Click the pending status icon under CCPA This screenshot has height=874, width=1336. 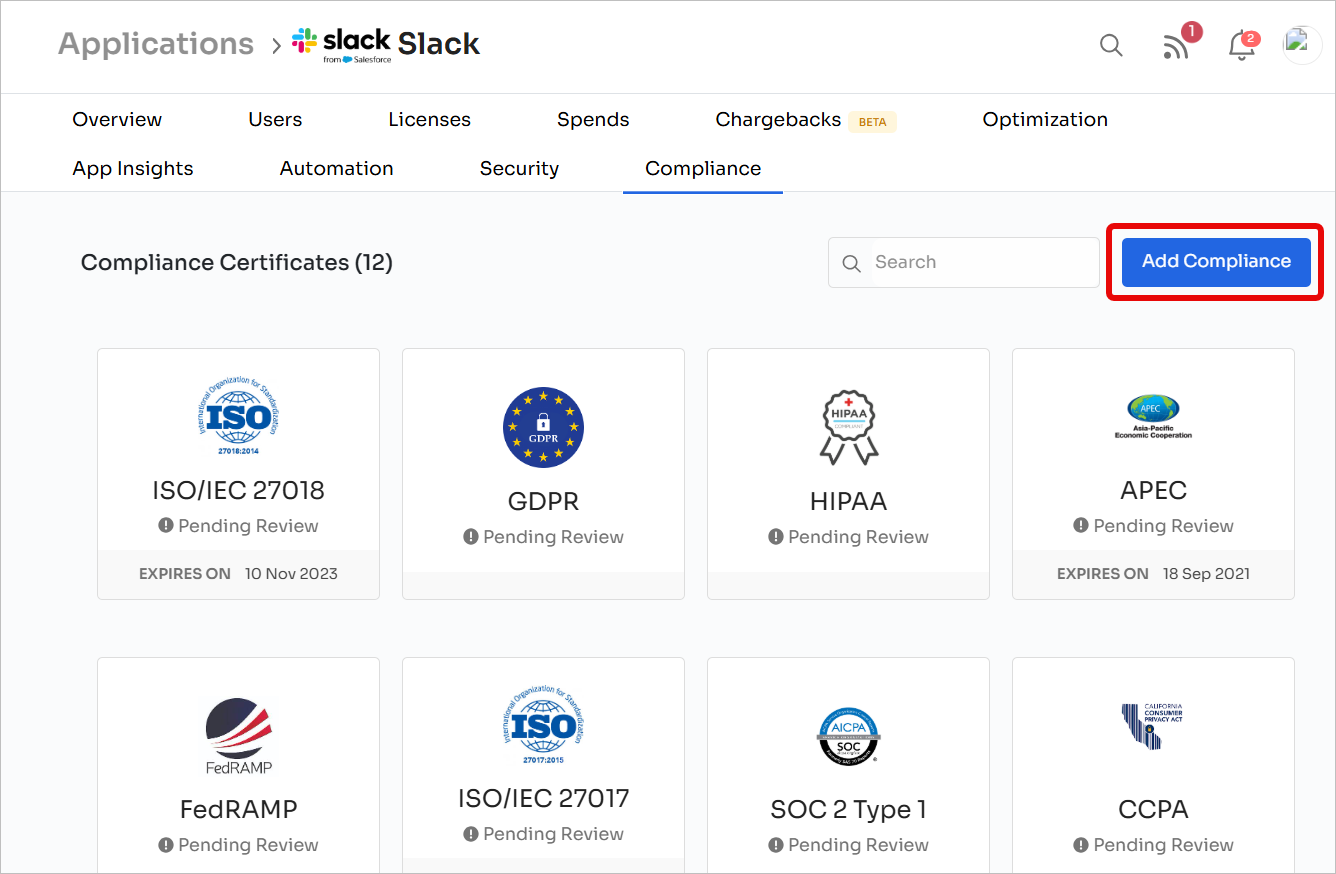(x=1081, y=845)
